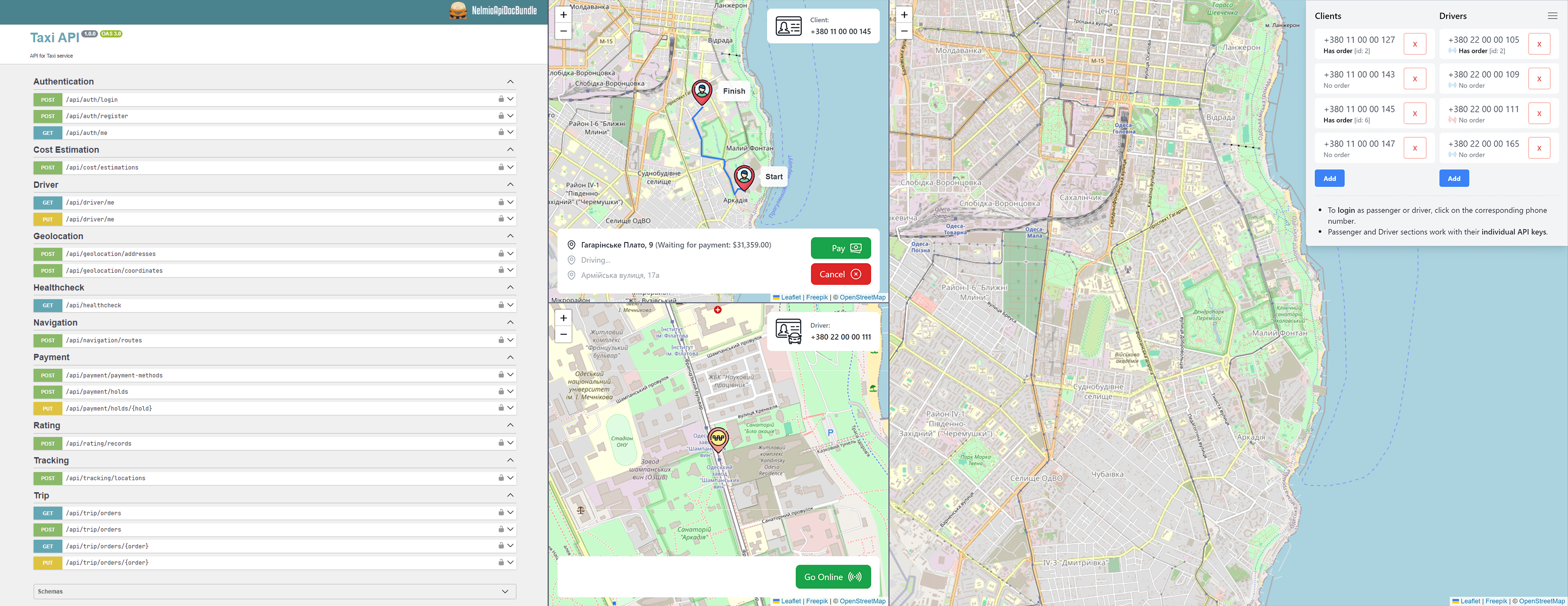Click the hamburger menu icon in Clients/Drivers panel

click(x=1552, y=16)
